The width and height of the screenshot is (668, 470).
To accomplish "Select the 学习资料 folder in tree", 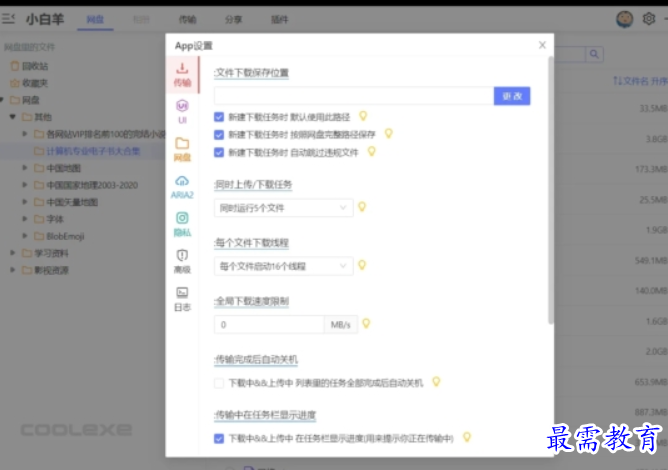I will [x=51, y=253].
